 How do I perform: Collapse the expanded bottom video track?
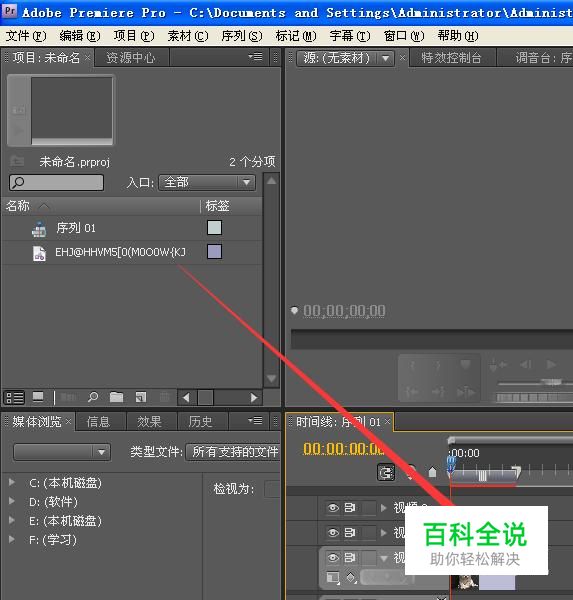[x=384, y=558]
